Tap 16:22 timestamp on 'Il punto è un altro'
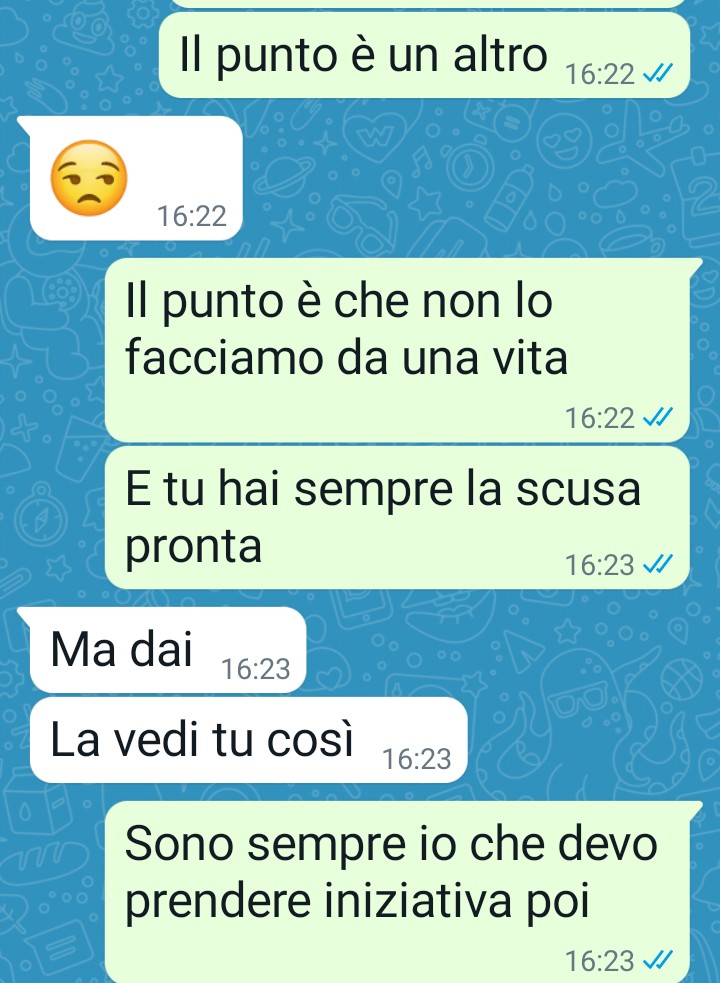720x983 pixels. [600, 74]
